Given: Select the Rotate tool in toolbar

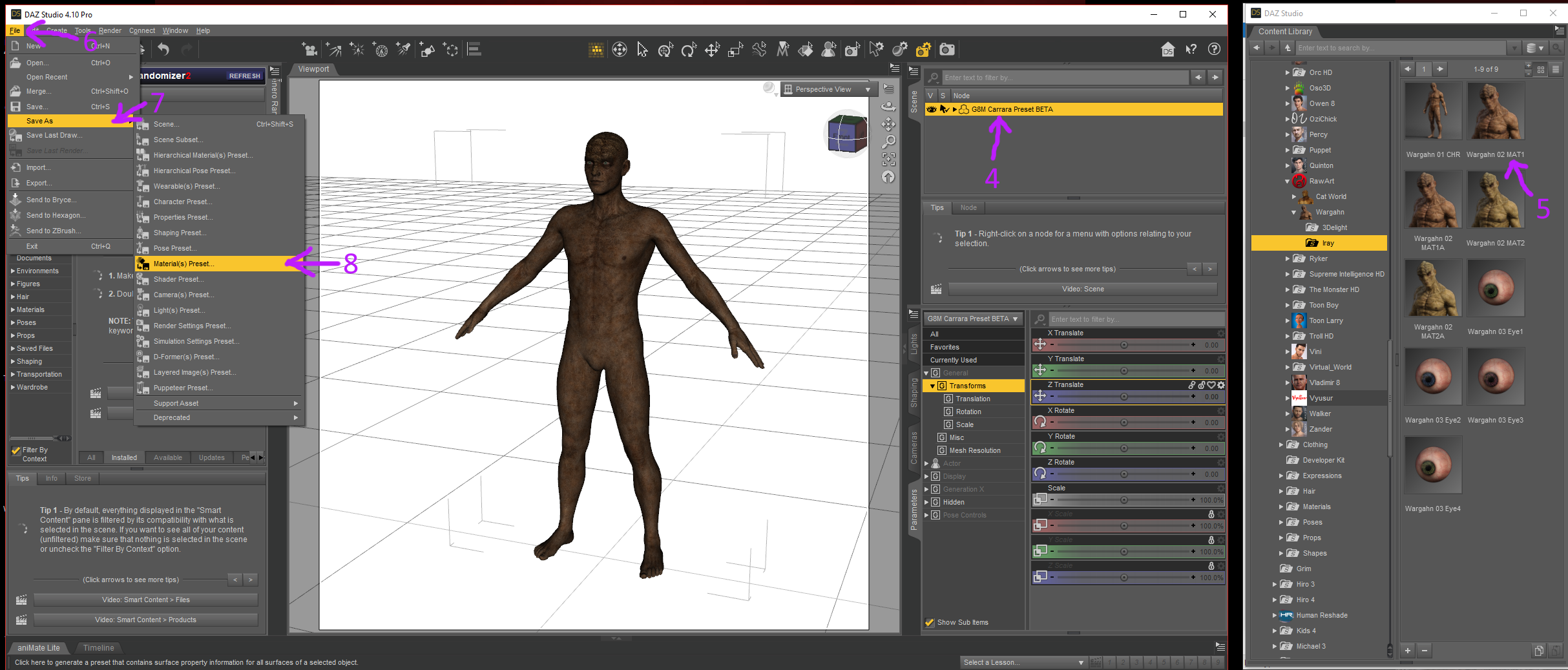Looking at the screenshot, I should 689,50.
